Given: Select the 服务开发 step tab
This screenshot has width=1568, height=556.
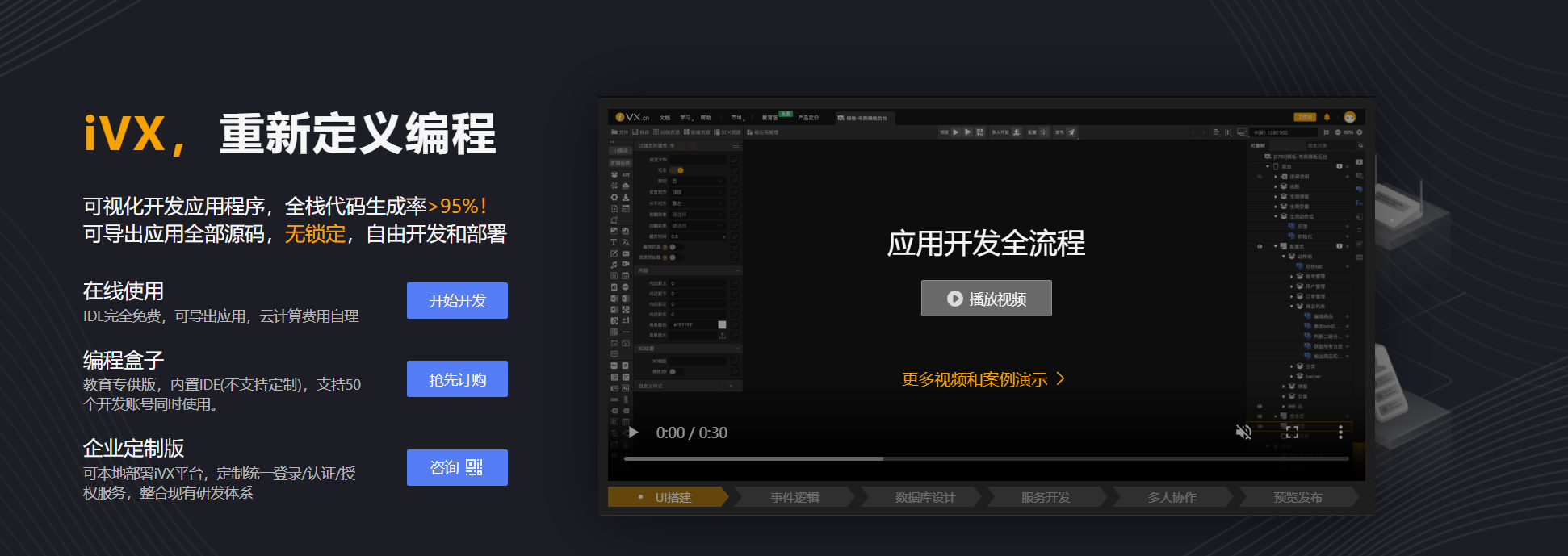Looking at the screenshot, I should (x=1046, y=497).
